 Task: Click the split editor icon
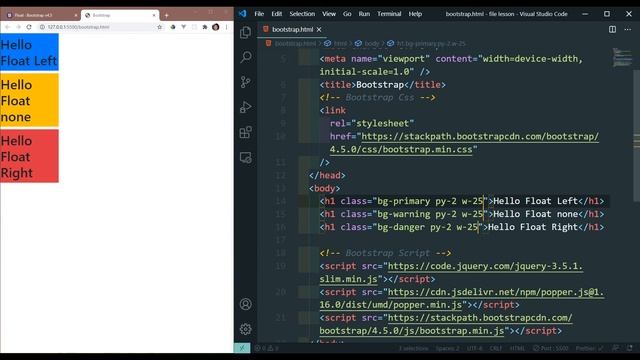(612, 29)
